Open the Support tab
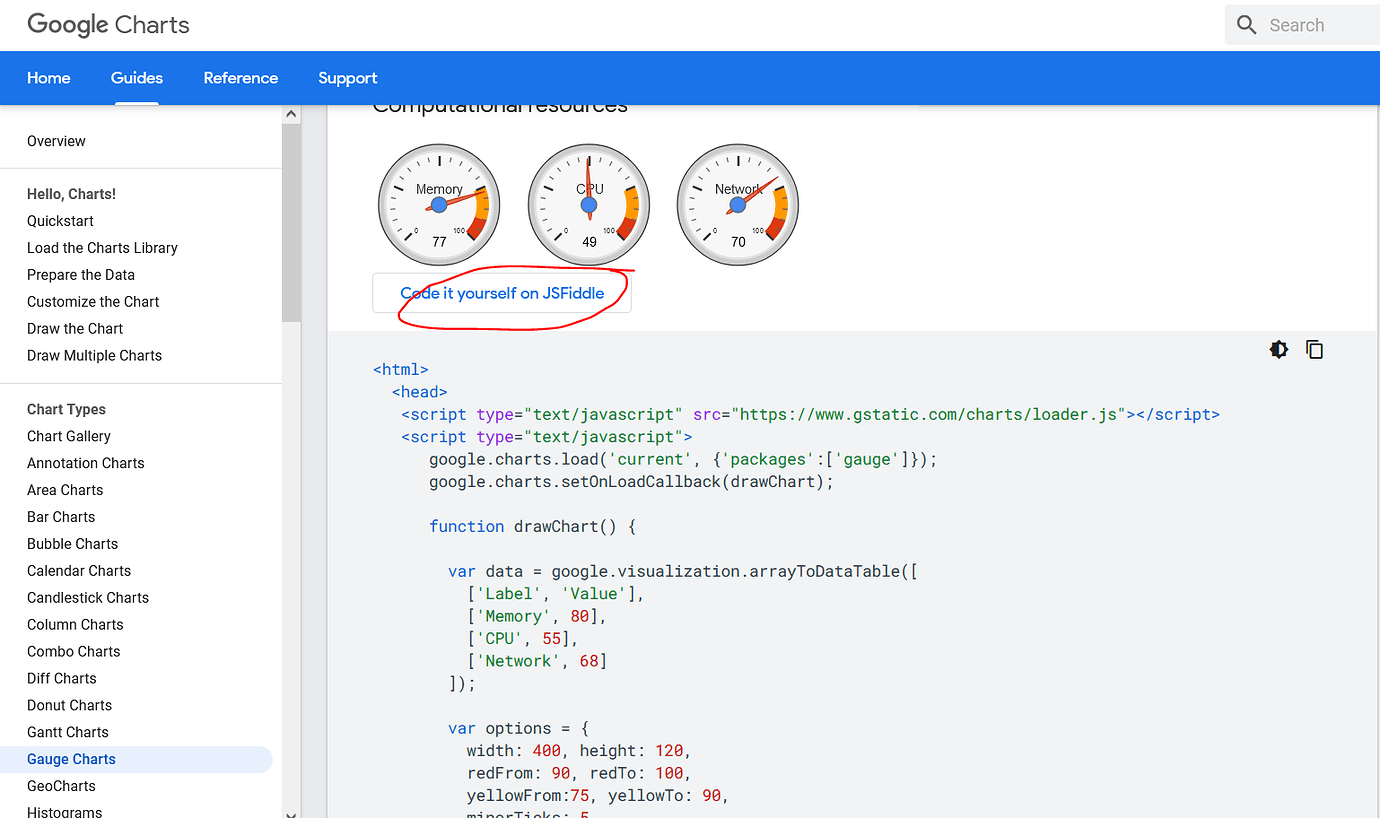This screenshot has height=818, width=1380. (x=347, y=78)
